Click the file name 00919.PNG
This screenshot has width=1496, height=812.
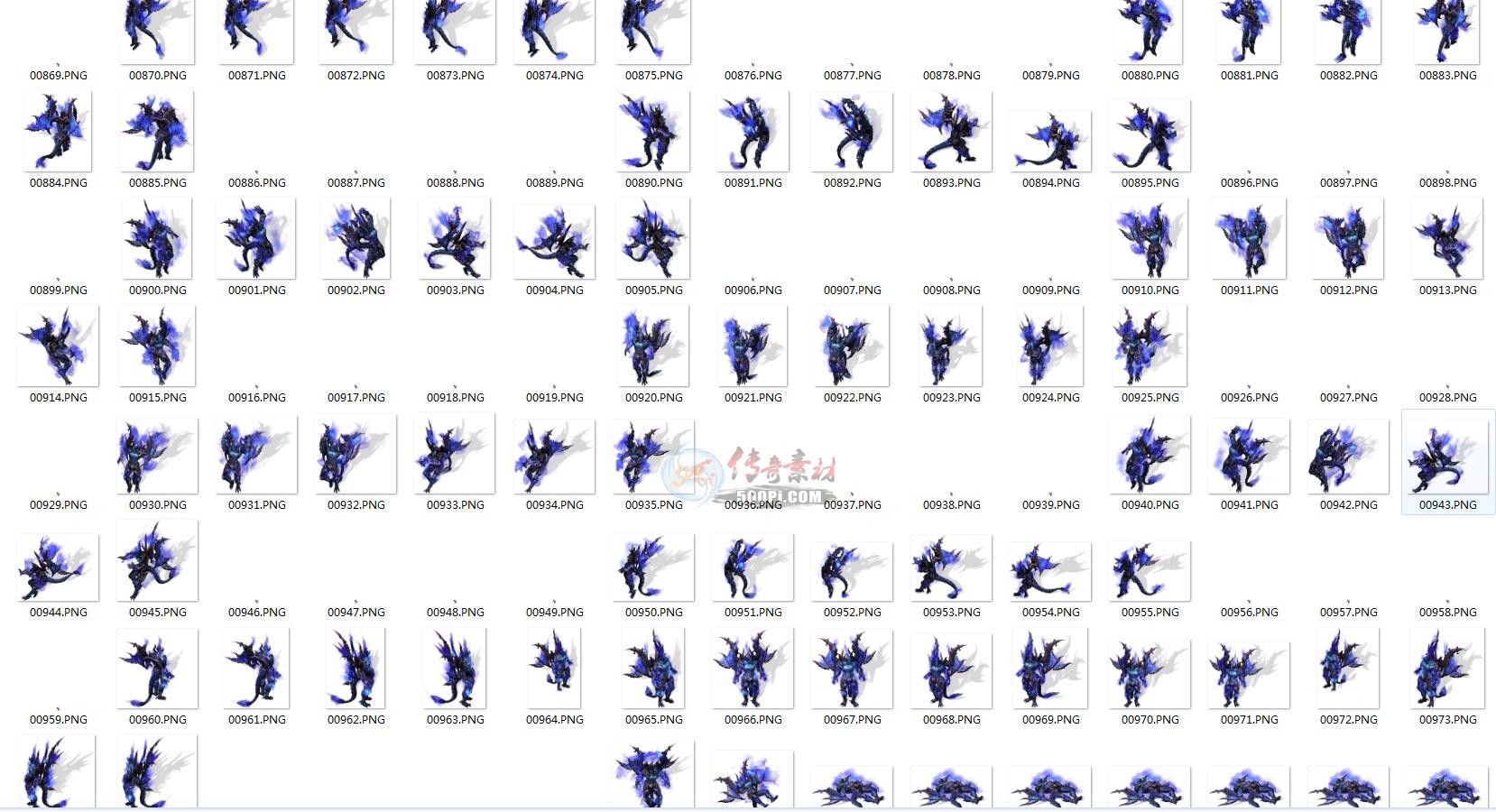coord(555,398)
